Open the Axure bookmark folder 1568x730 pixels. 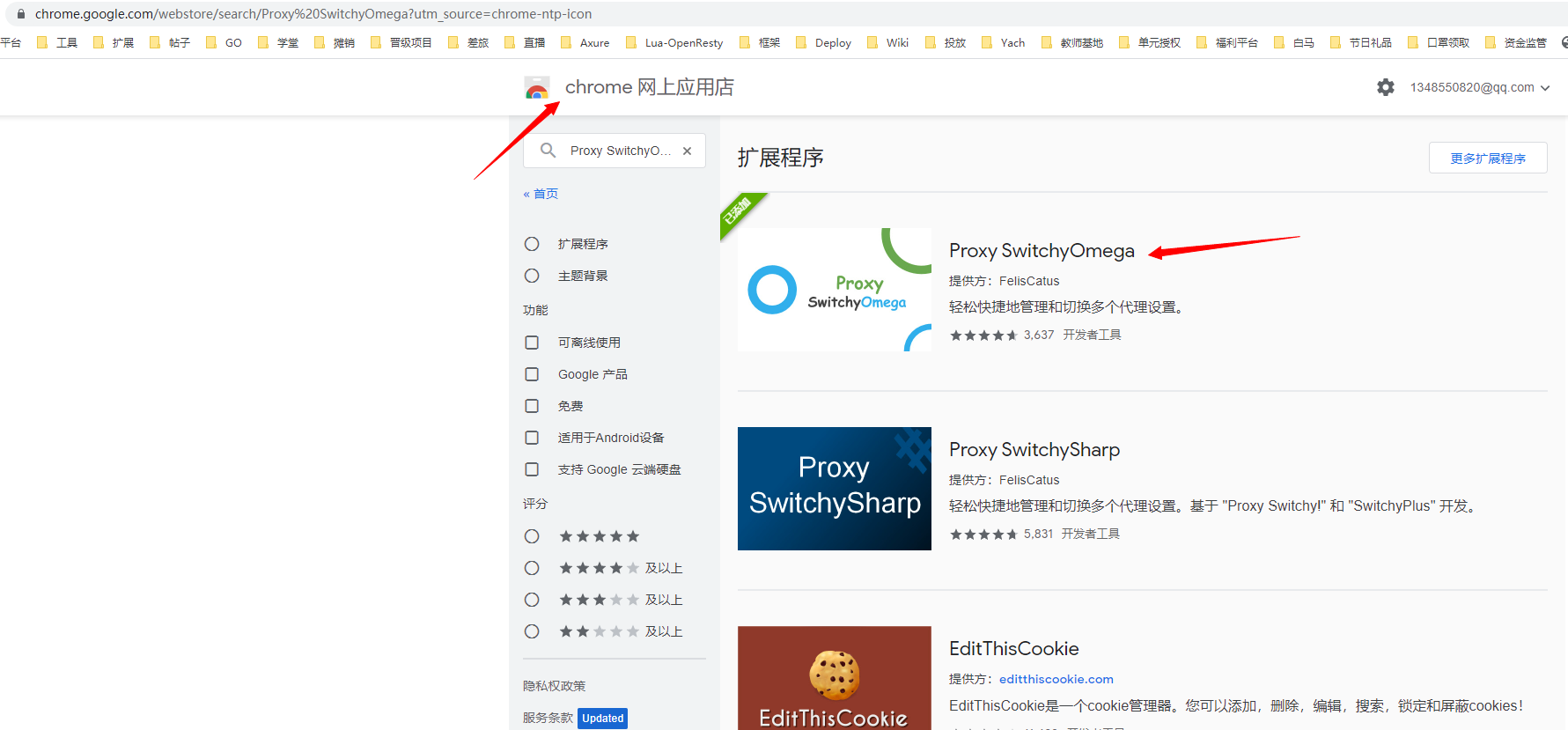[x=585, y=42]
